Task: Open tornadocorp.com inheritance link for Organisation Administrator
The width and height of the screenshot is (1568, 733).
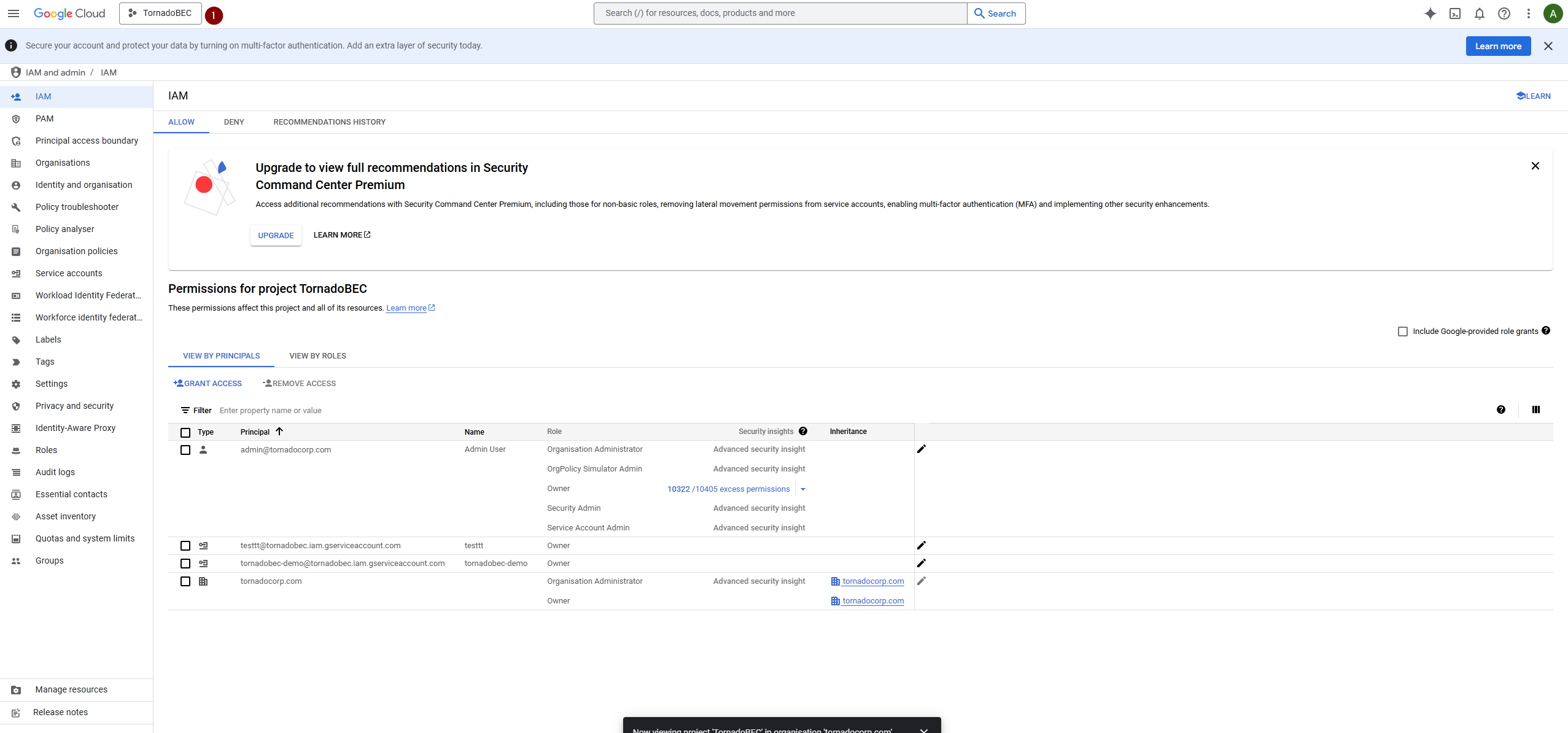Action: (872, 581)
